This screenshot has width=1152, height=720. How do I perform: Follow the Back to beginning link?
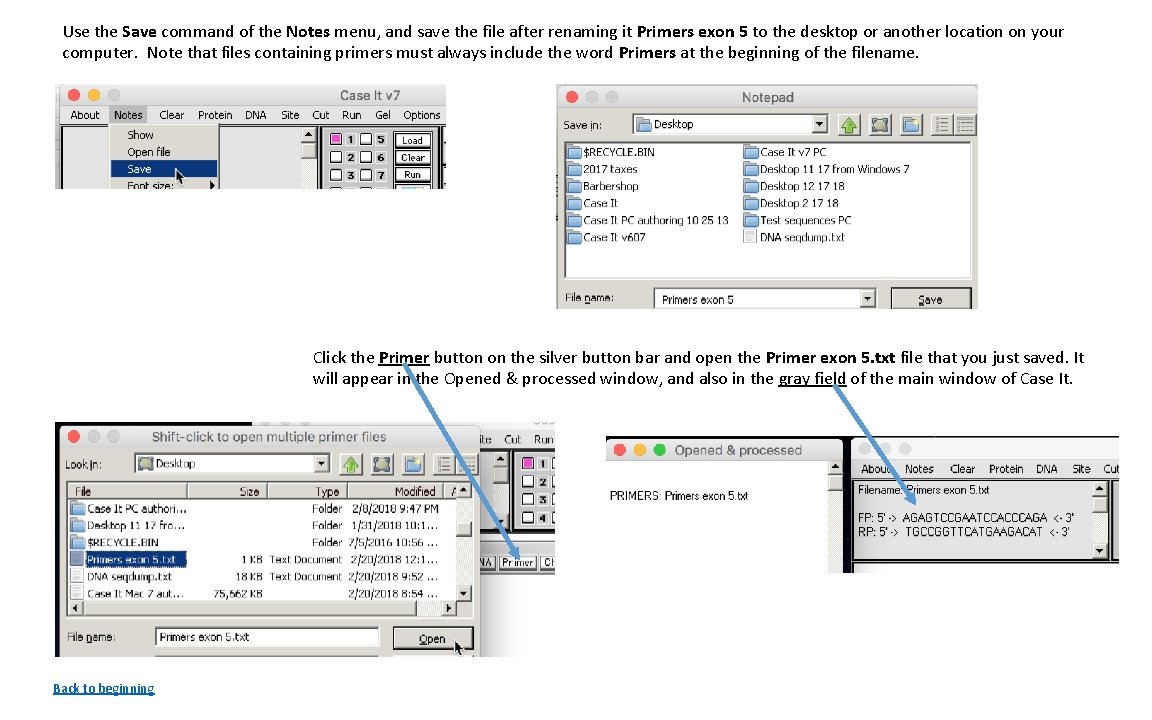pyautogui.click(x=103, y=688)
